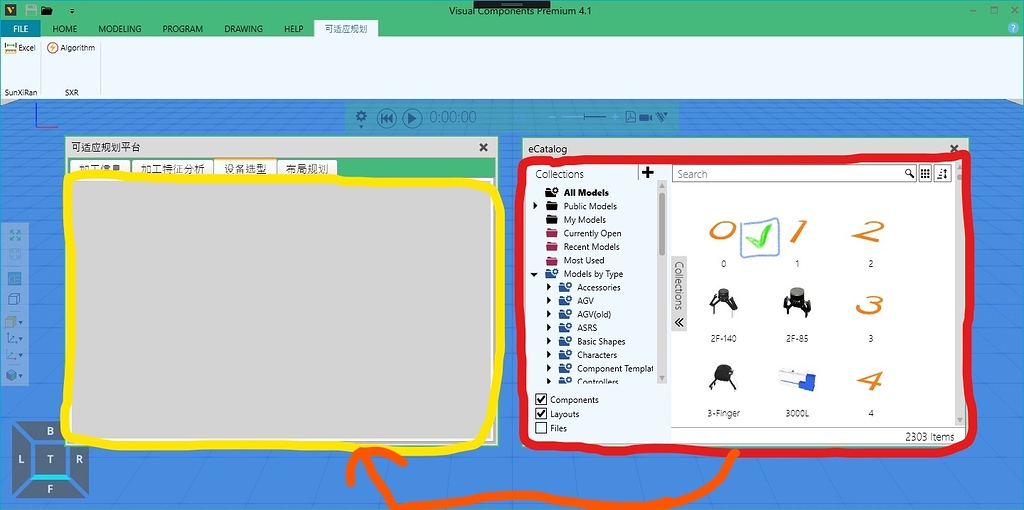This screenshot has height=510, width=1024.
Task: Select My Models in the collections tree
Action: tap(584, 219)
